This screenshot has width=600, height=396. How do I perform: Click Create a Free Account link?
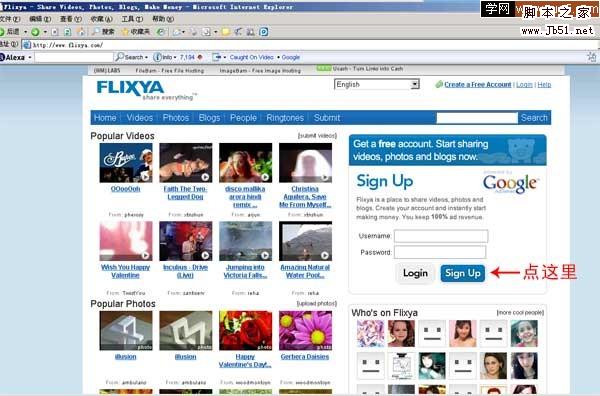click(478, 85)
